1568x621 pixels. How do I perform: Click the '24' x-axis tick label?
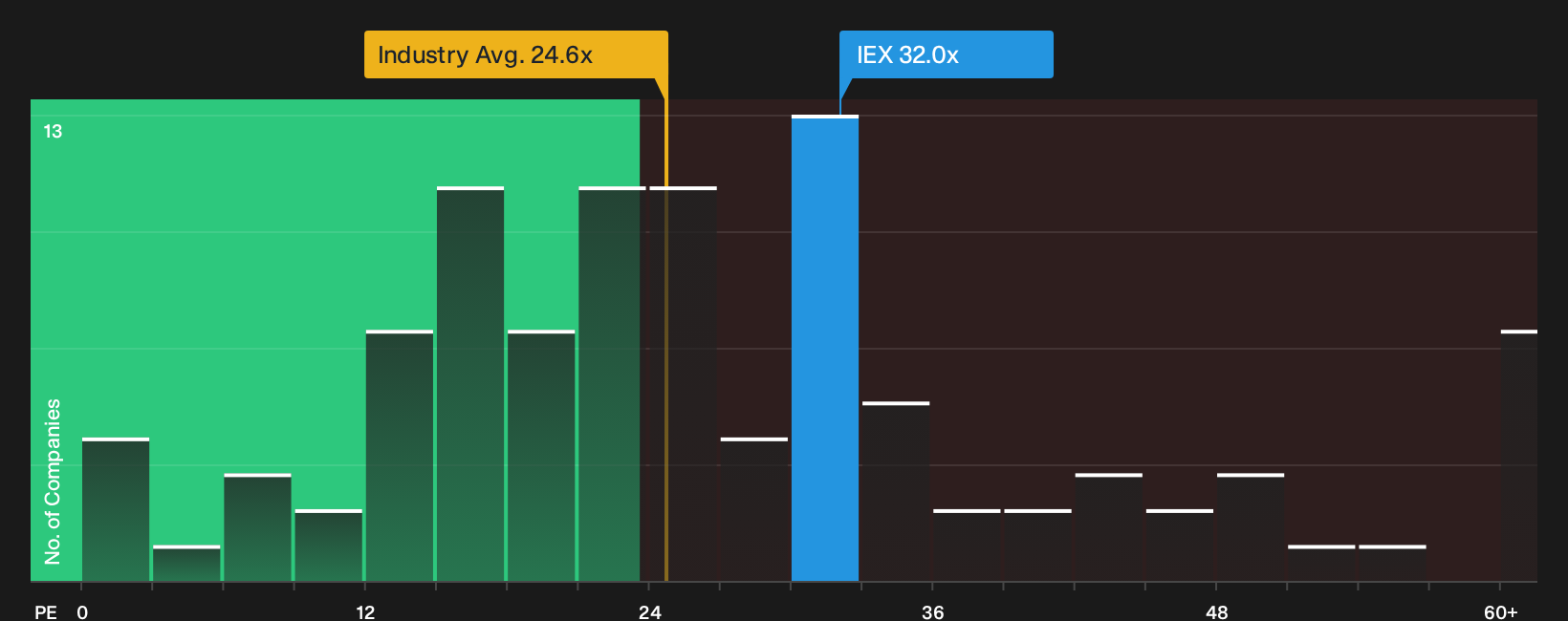coord(650,611)
